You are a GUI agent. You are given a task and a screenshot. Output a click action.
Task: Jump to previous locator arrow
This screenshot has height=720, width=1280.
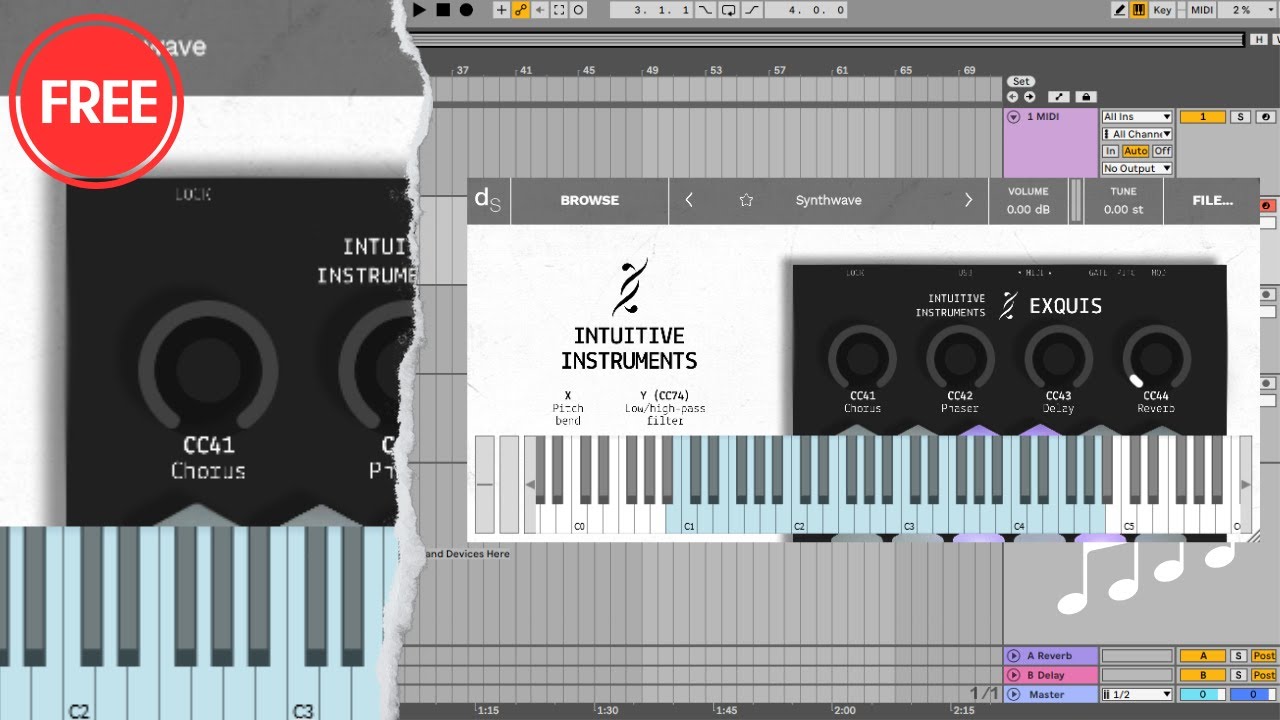[1014, 97]
